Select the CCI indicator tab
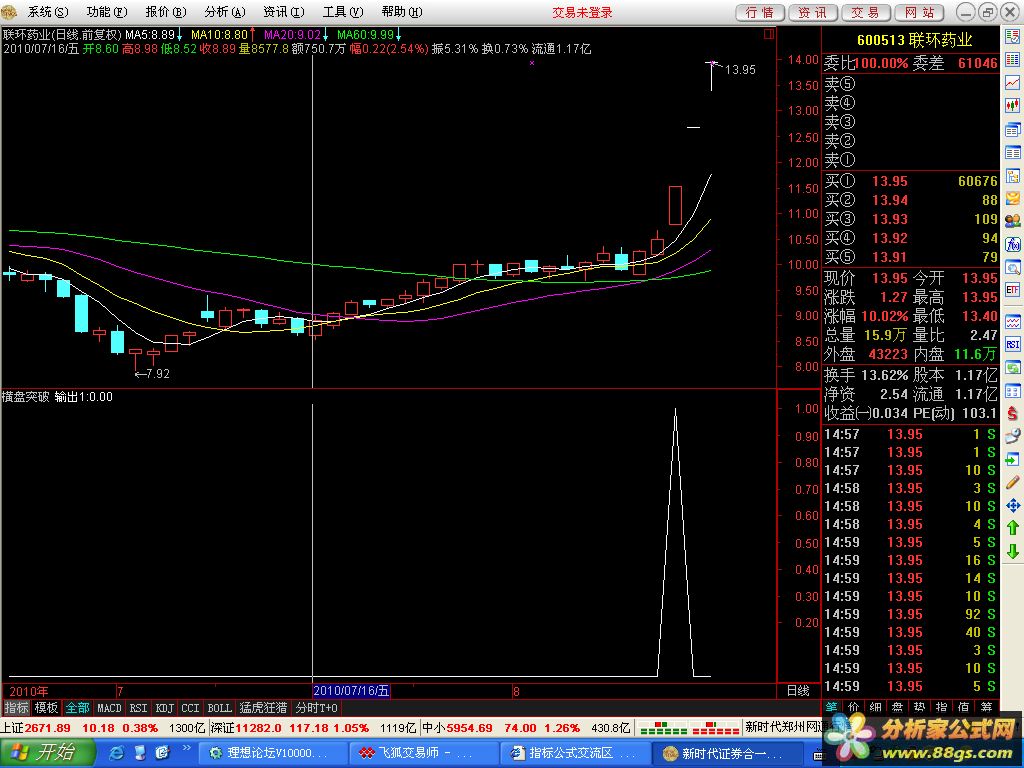 tap(190, 708)
